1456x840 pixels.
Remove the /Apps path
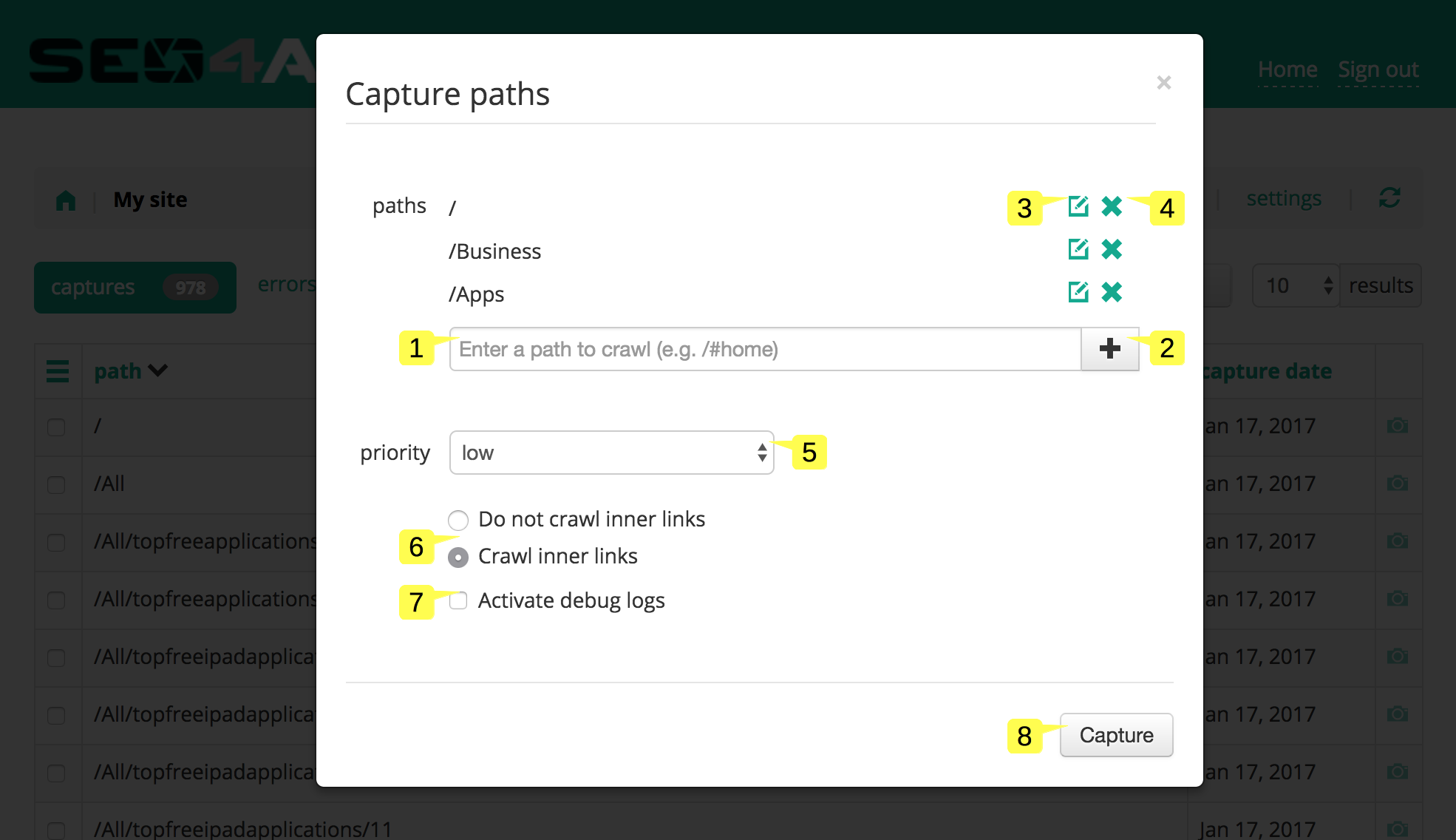[x=1112, y=292]
